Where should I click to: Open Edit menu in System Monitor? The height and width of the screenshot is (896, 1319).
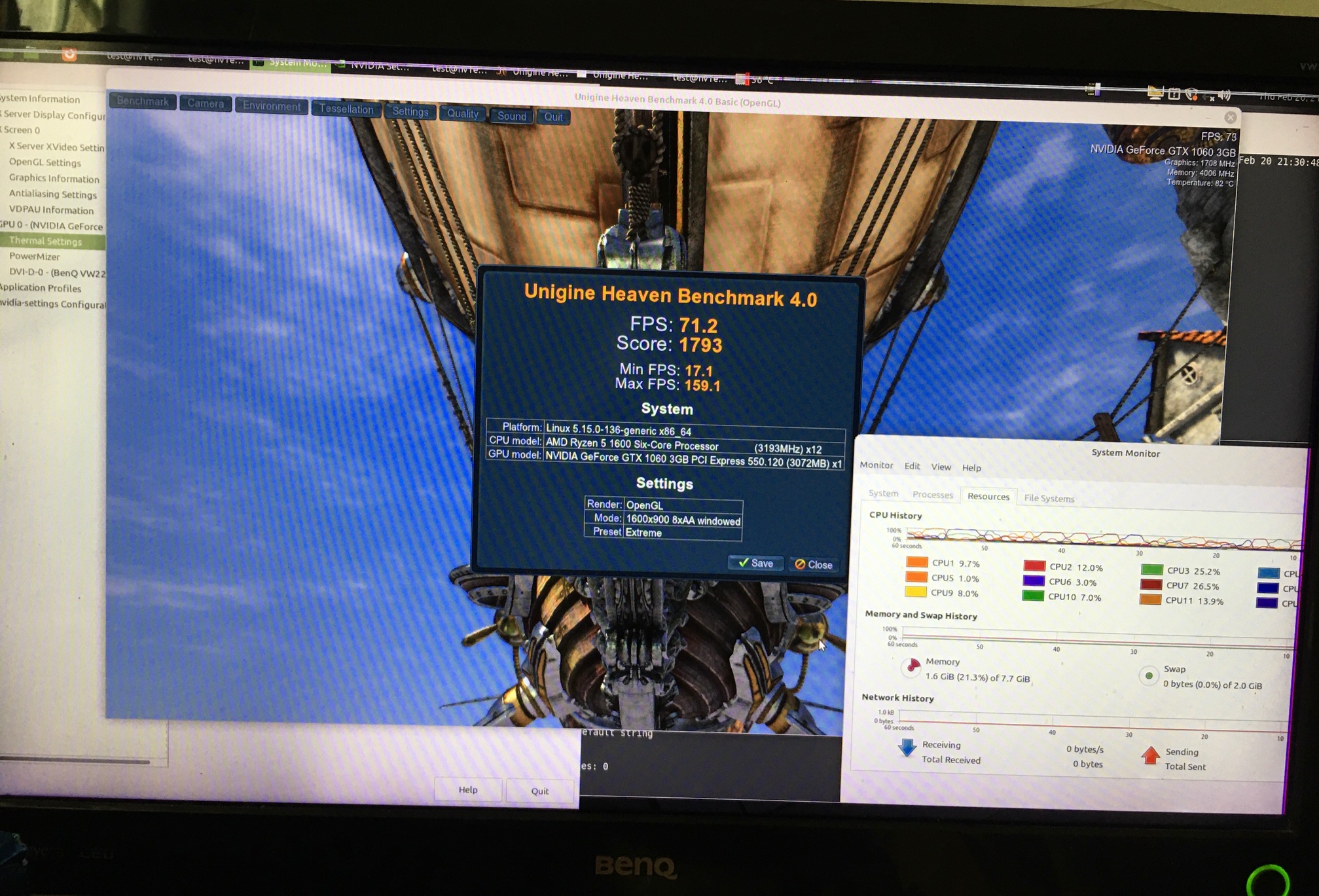coord(912,466)
